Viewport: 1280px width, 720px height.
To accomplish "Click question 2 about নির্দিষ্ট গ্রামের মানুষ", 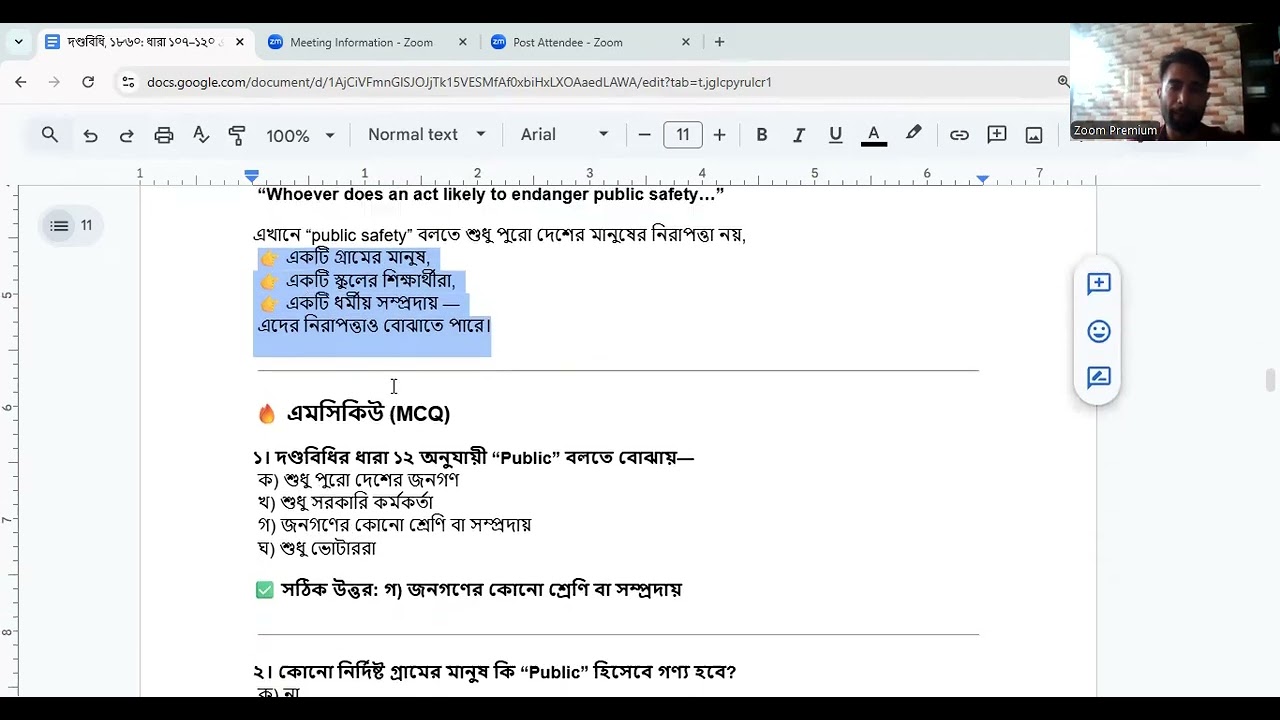I will tap(494, 672).
